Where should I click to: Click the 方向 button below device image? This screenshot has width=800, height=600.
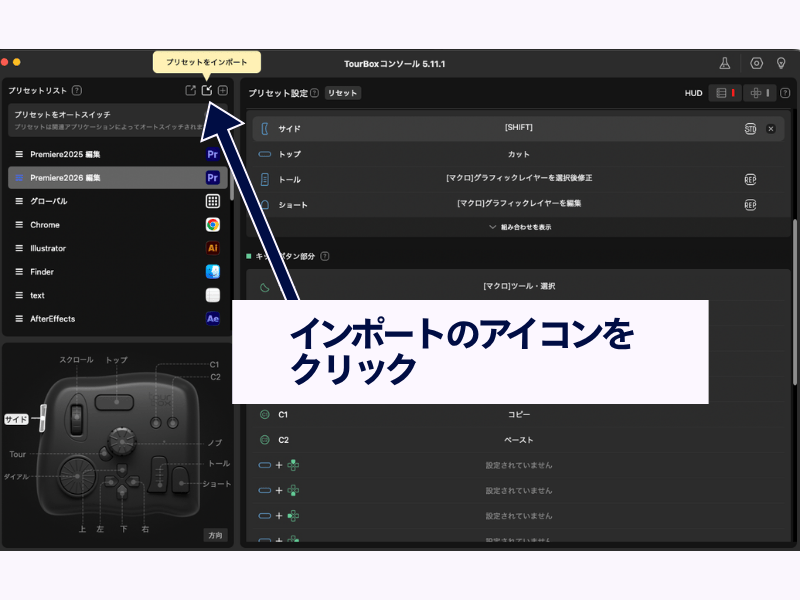(214, 535)
